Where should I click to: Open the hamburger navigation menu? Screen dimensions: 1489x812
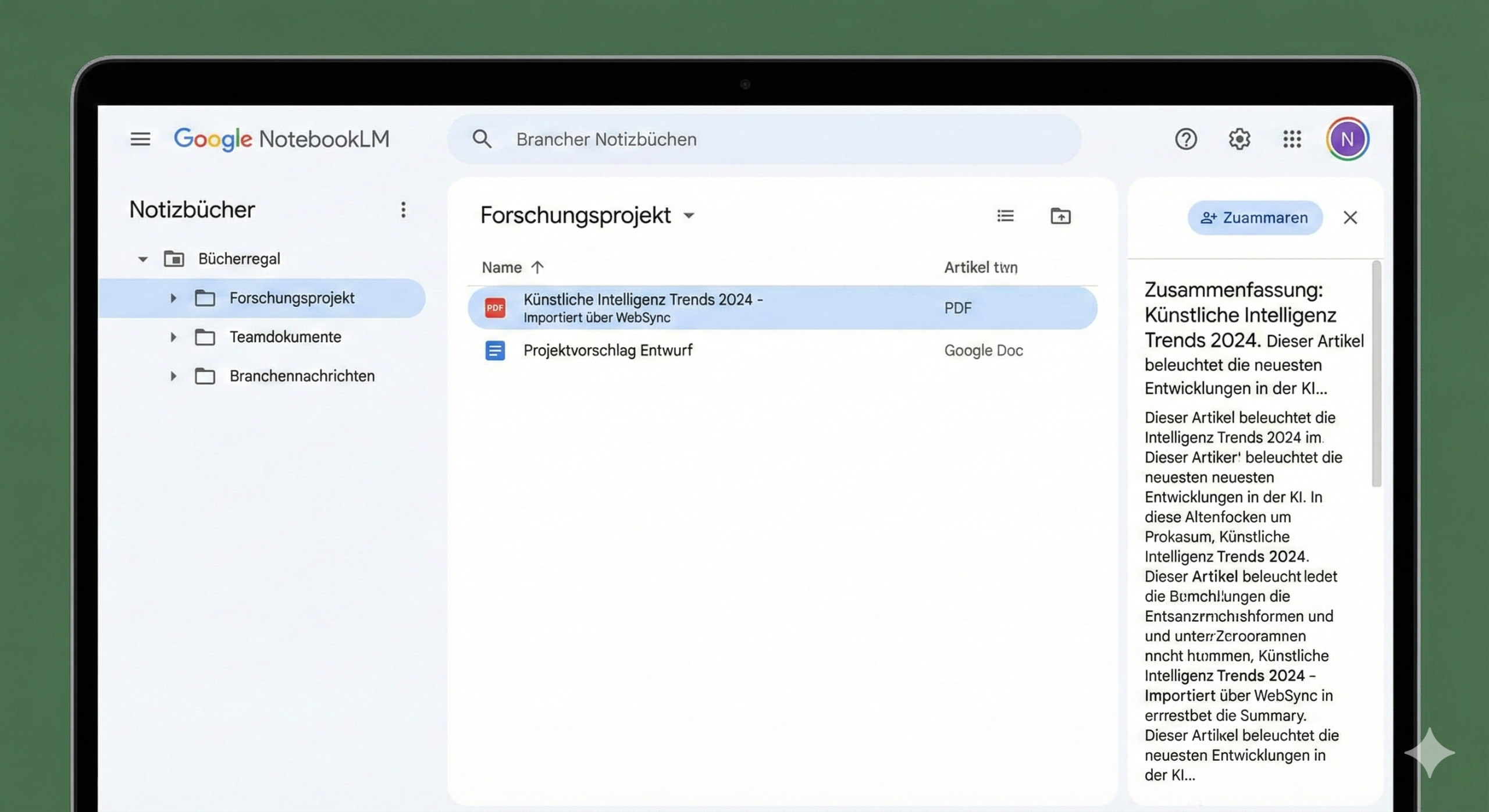140,139
